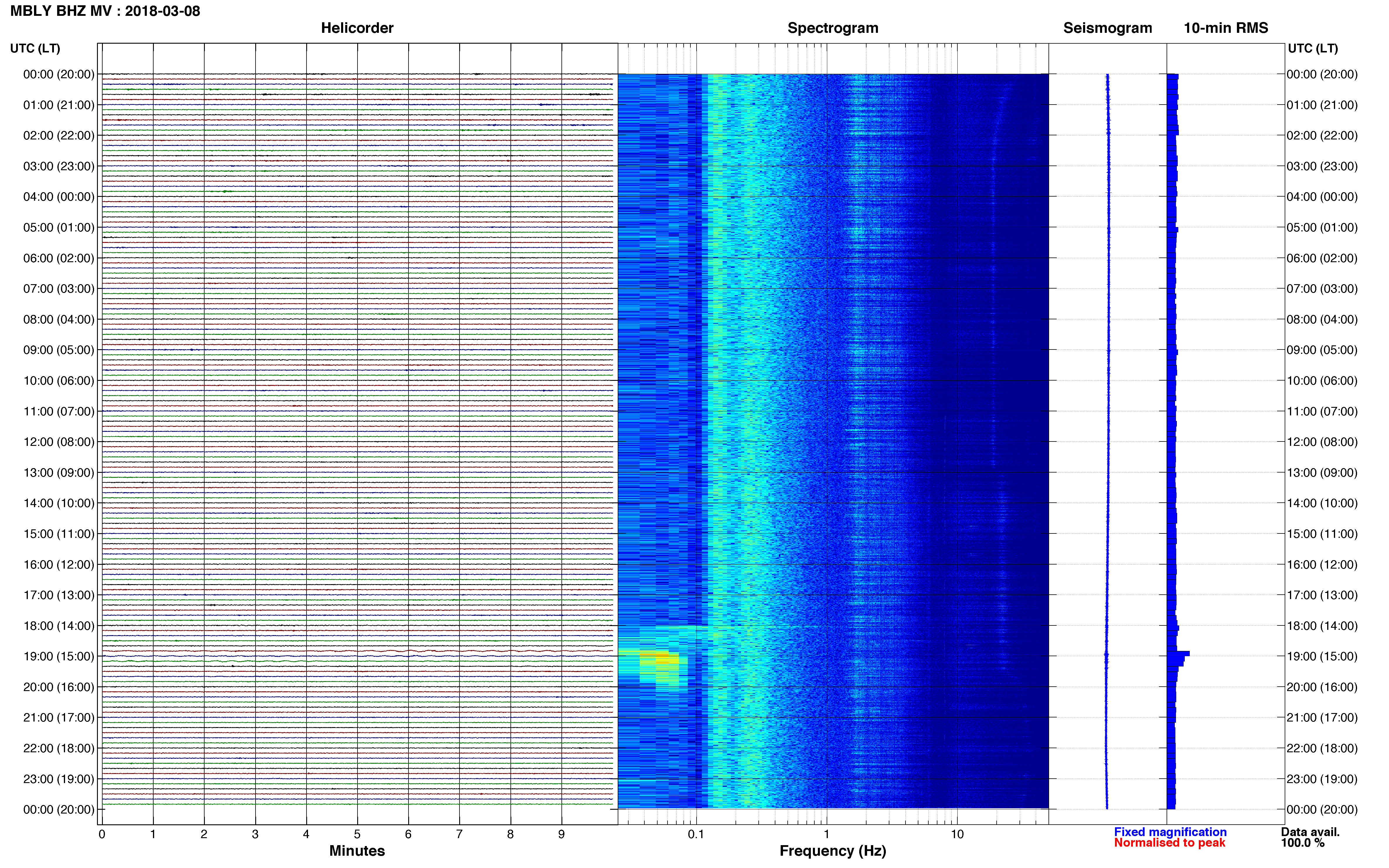
Task: Click "22:00 (18:00)" on the right time axis
Action: 1322,748
